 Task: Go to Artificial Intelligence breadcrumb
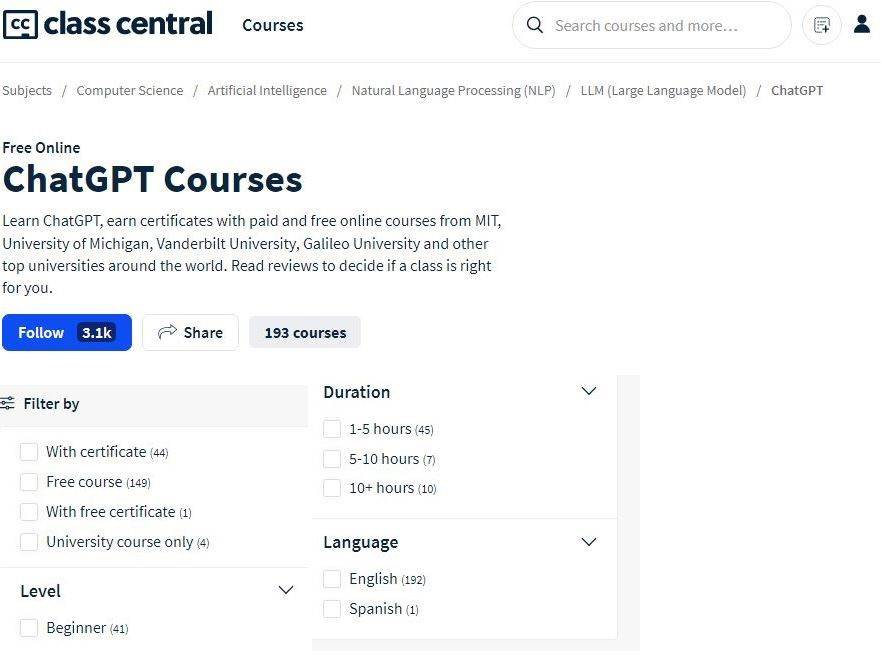coord(267,90)
